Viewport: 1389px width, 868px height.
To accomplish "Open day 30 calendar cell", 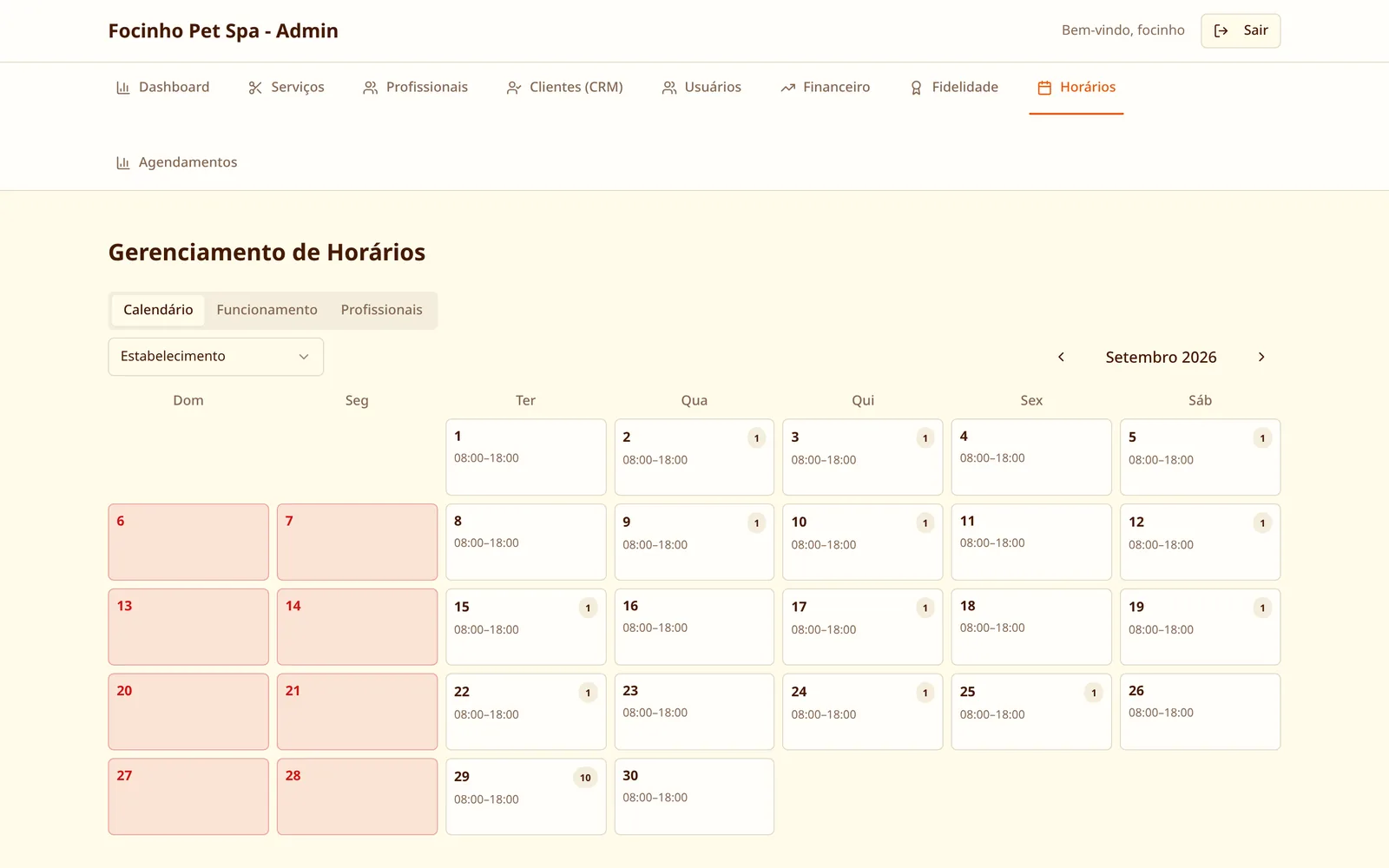I will point(694,797).
